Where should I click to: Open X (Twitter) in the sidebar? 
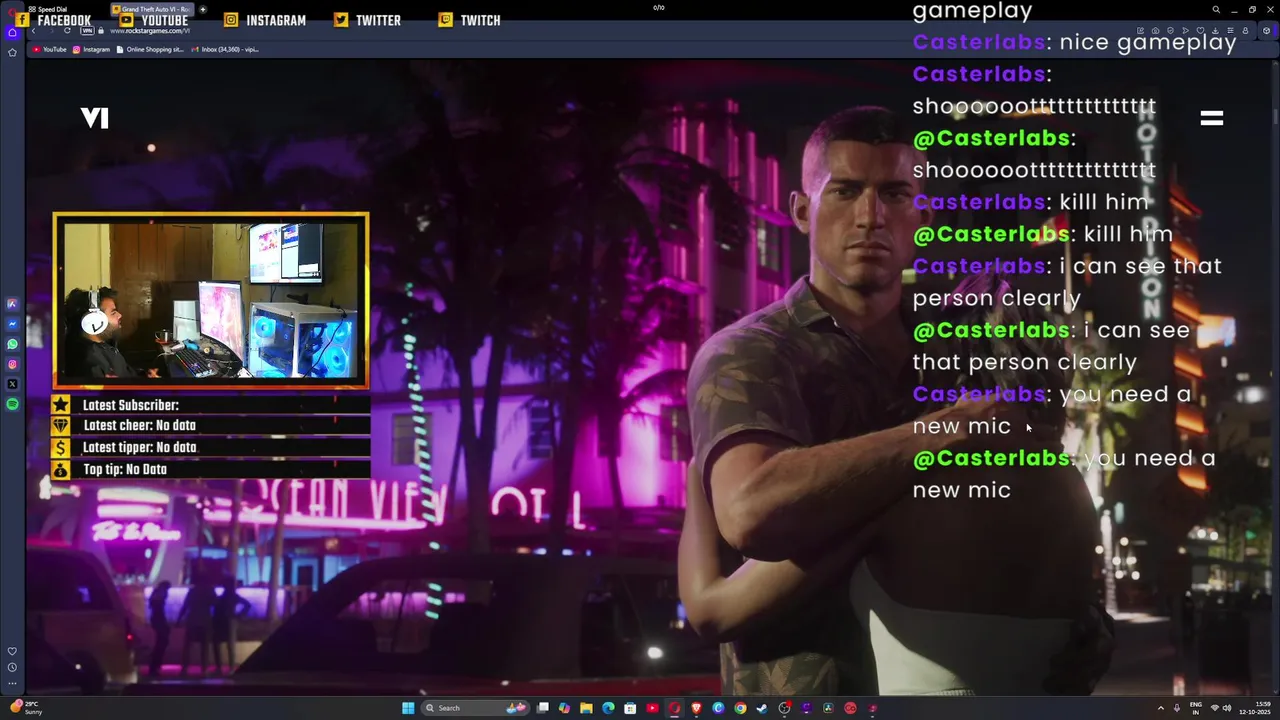pos(12,384)
